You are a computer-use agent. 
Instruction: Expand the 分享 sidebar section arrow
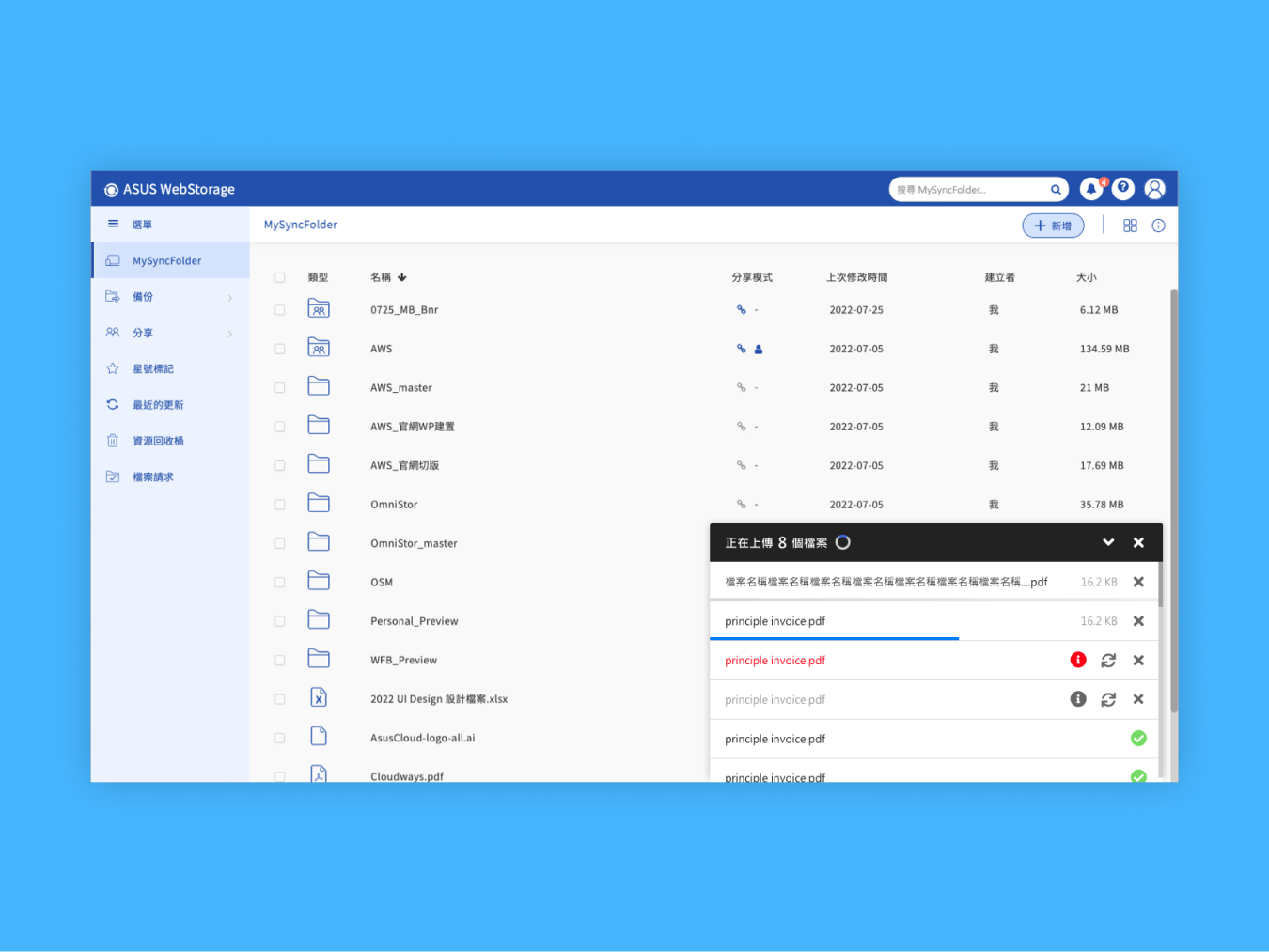click(x=229, y=334)
